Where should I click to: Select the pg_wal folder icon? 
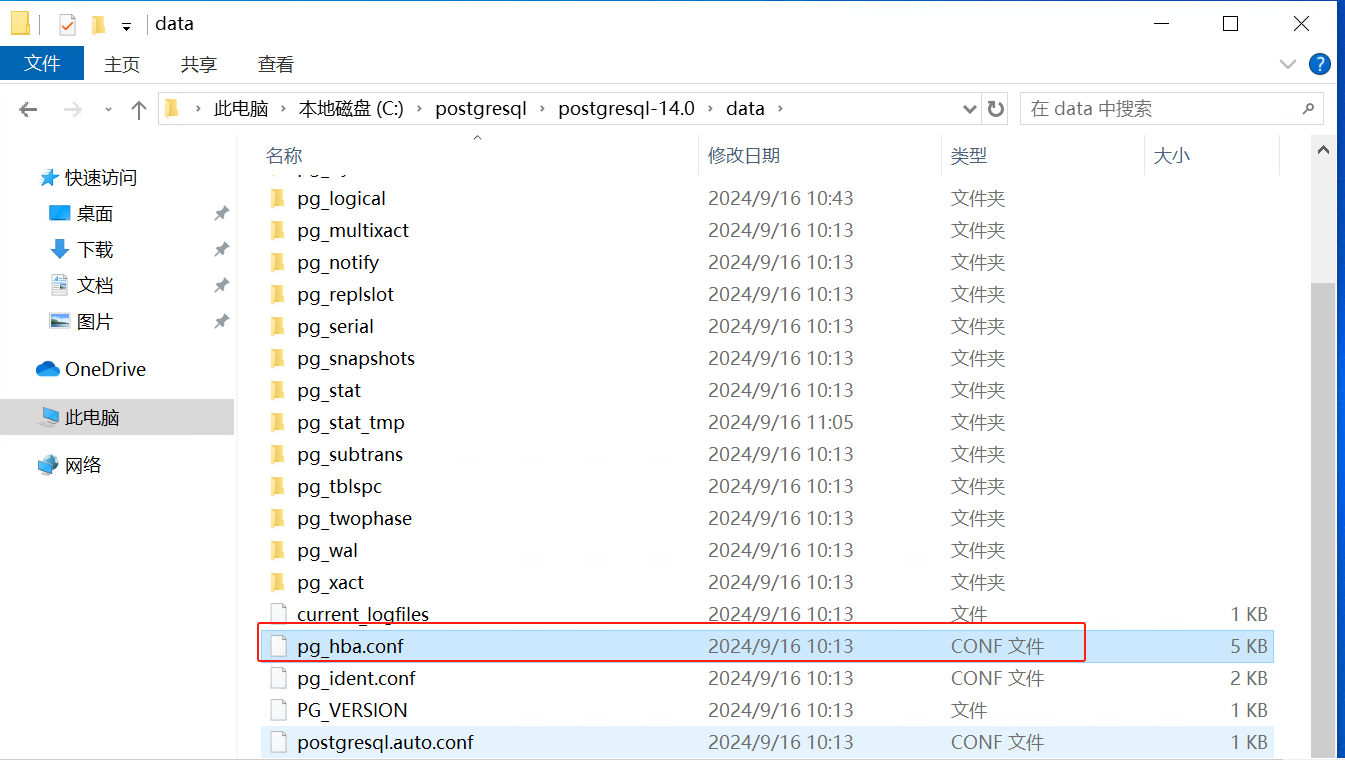(x=278, y=550)
